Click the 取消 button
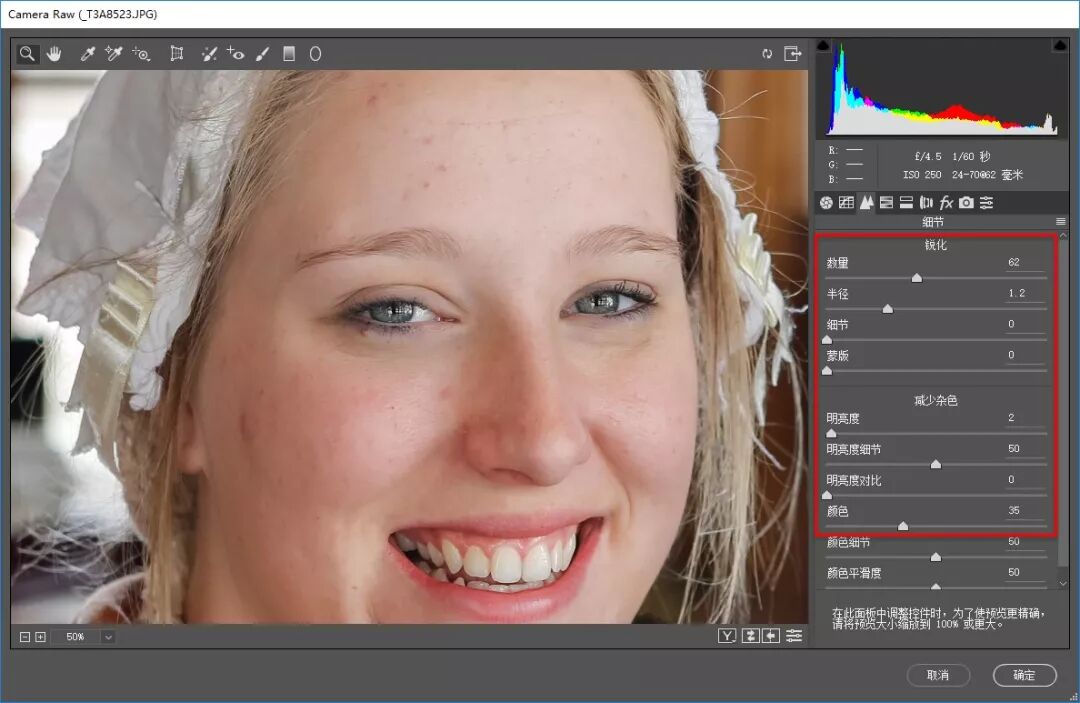 [938, 675]
